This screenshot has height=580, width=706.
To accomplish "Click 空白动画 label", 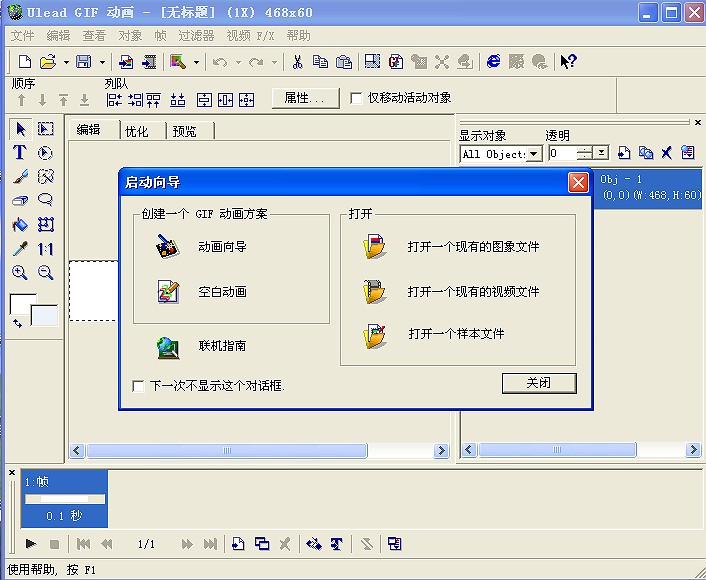I will (x=222, y=291).
